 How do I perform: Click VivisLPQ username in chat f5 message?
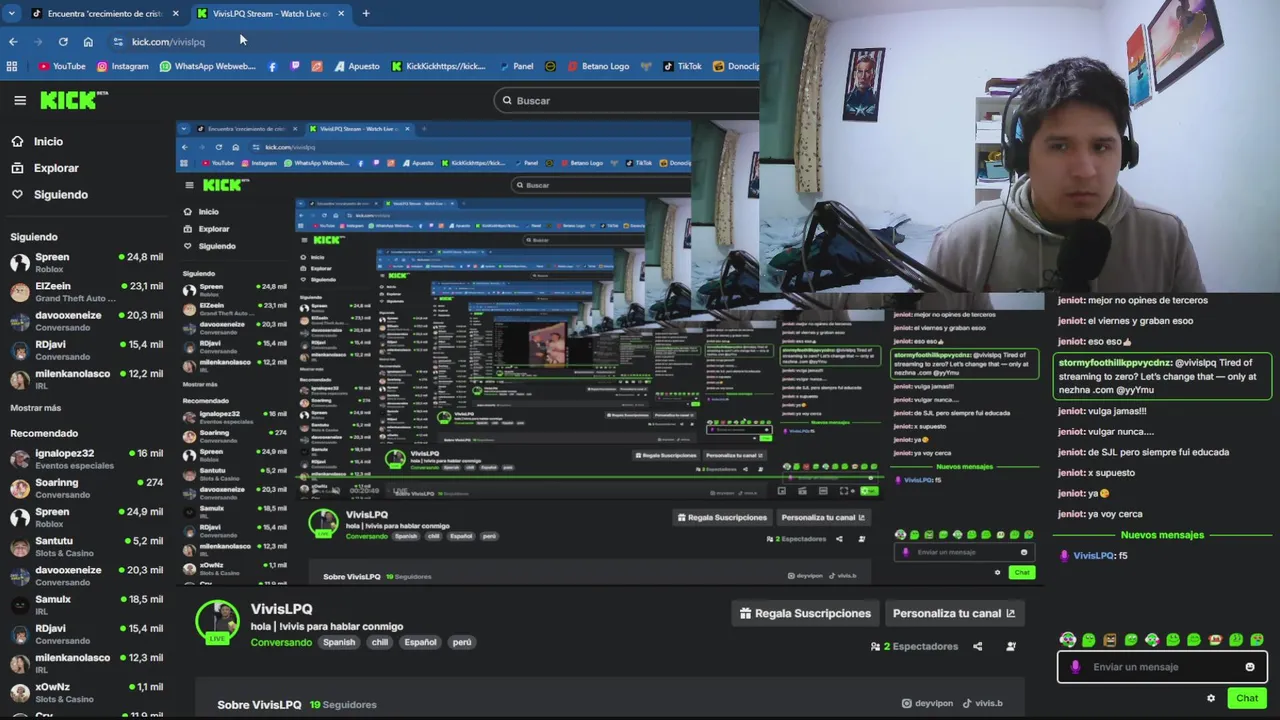[x=1094, y=556]
